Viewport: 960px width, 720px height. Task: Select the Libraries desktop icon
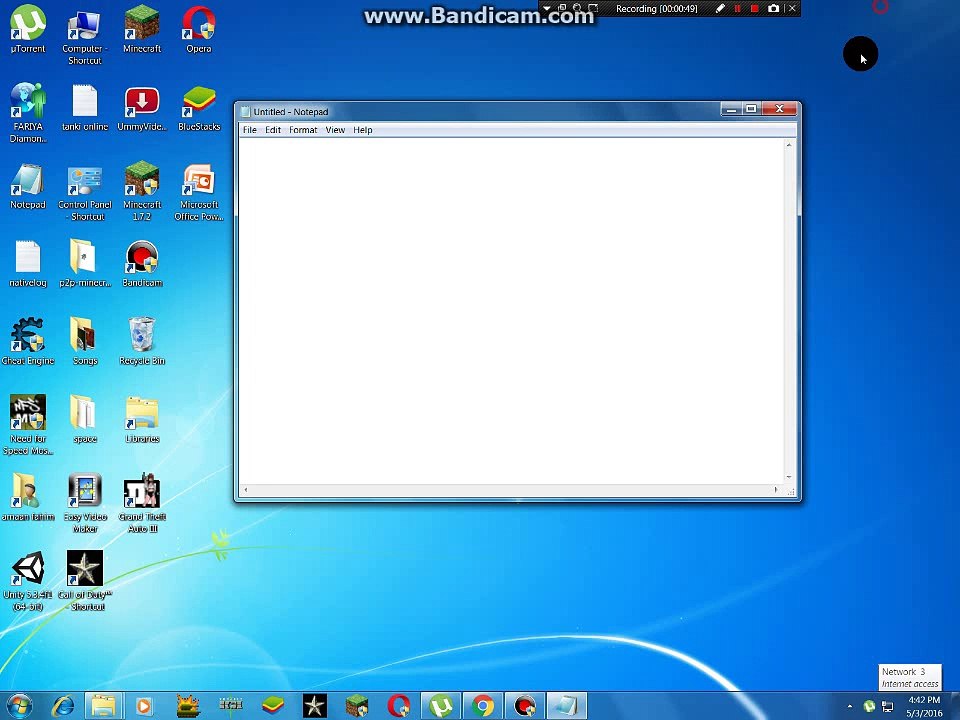(x=142, y=420)
